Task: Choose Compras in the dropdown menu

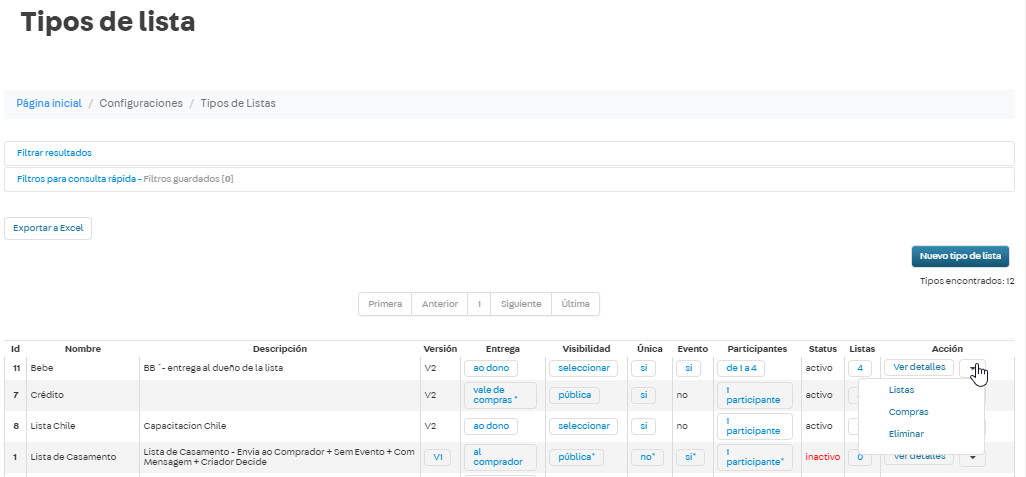Action: pos(908,412)
